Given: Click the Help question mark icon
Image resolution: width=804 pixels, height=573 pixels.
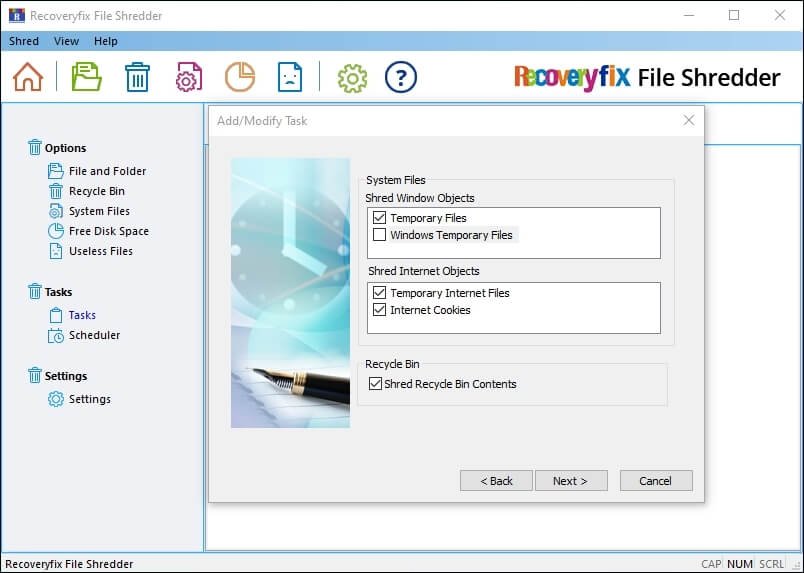Looking at the screenshot, I should (x=400, y=77).
